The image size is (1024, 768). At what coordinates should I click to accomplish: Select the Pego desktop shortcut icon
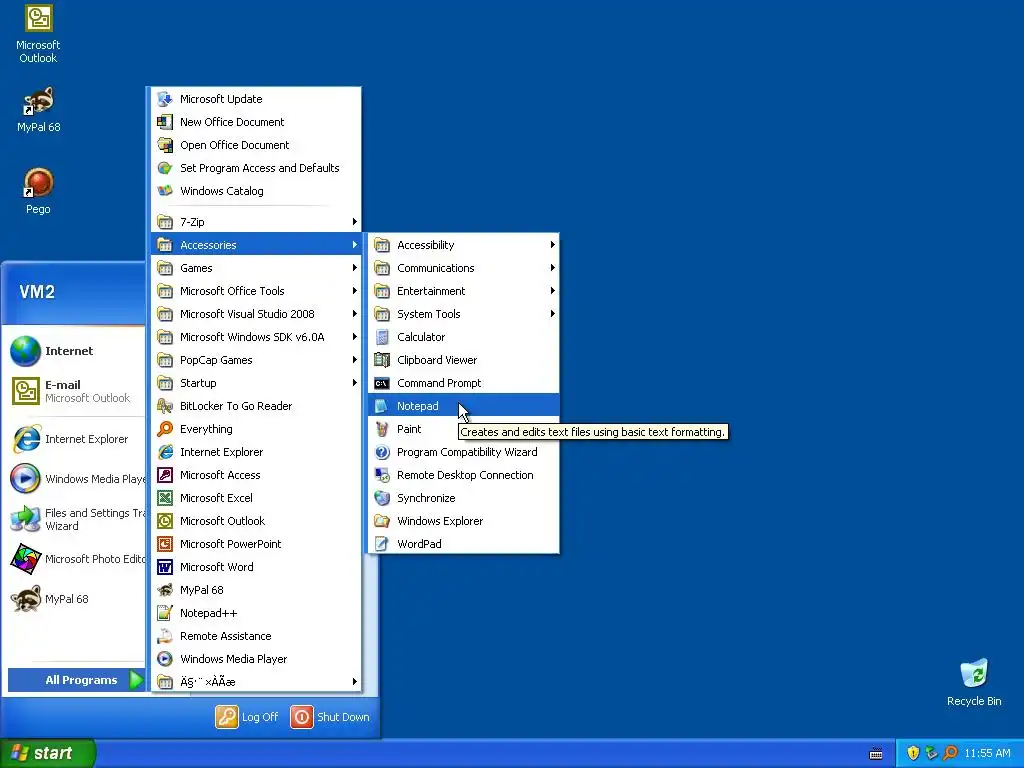38,192
